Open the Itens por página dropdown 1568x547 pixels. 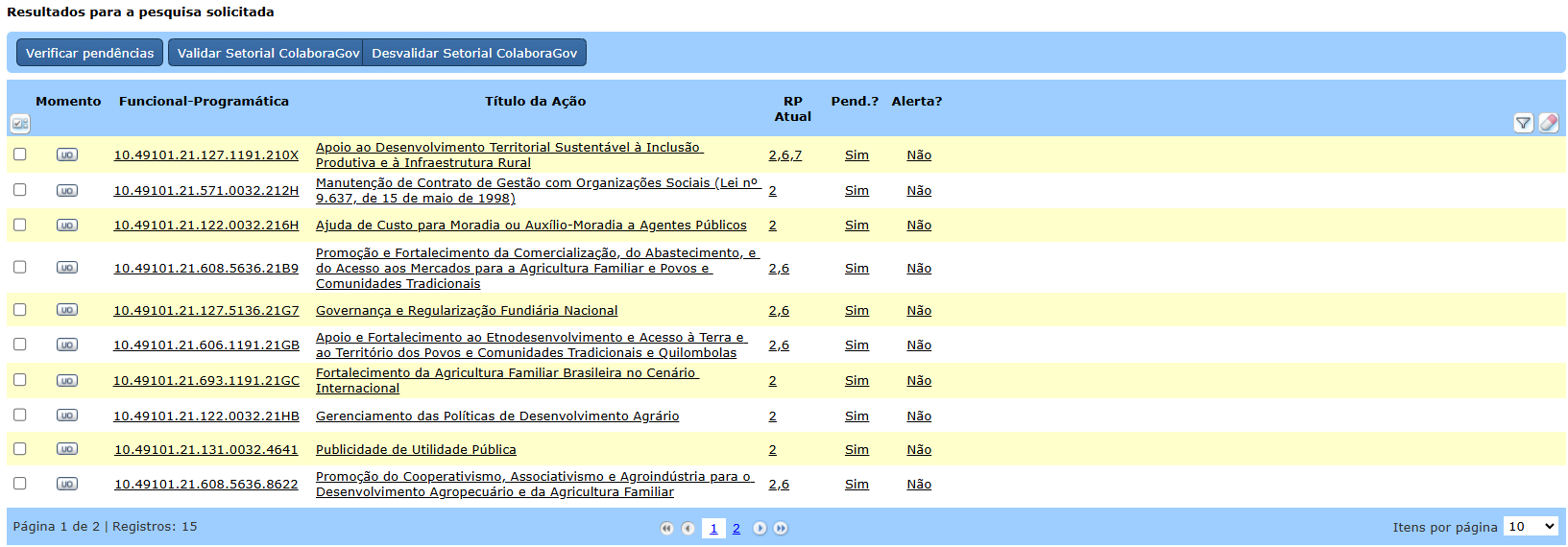1531,526
